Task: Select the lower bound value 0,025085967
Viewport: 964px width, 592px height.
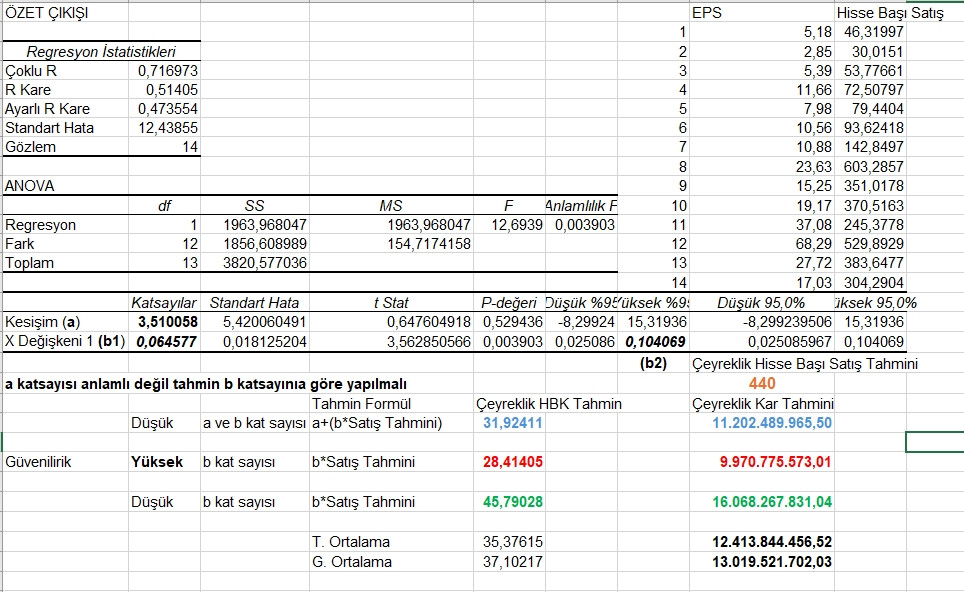Action: pyautogui.click(x=790, y=342)
